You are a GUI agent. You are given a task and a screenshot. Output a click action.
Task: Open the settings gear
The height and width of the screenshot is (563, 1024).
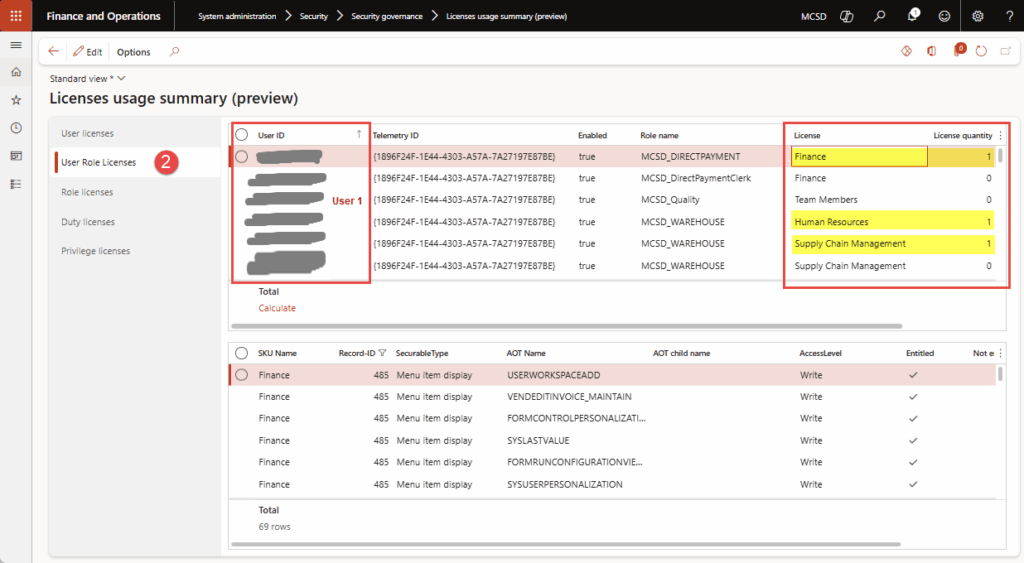tap(978, 16)
